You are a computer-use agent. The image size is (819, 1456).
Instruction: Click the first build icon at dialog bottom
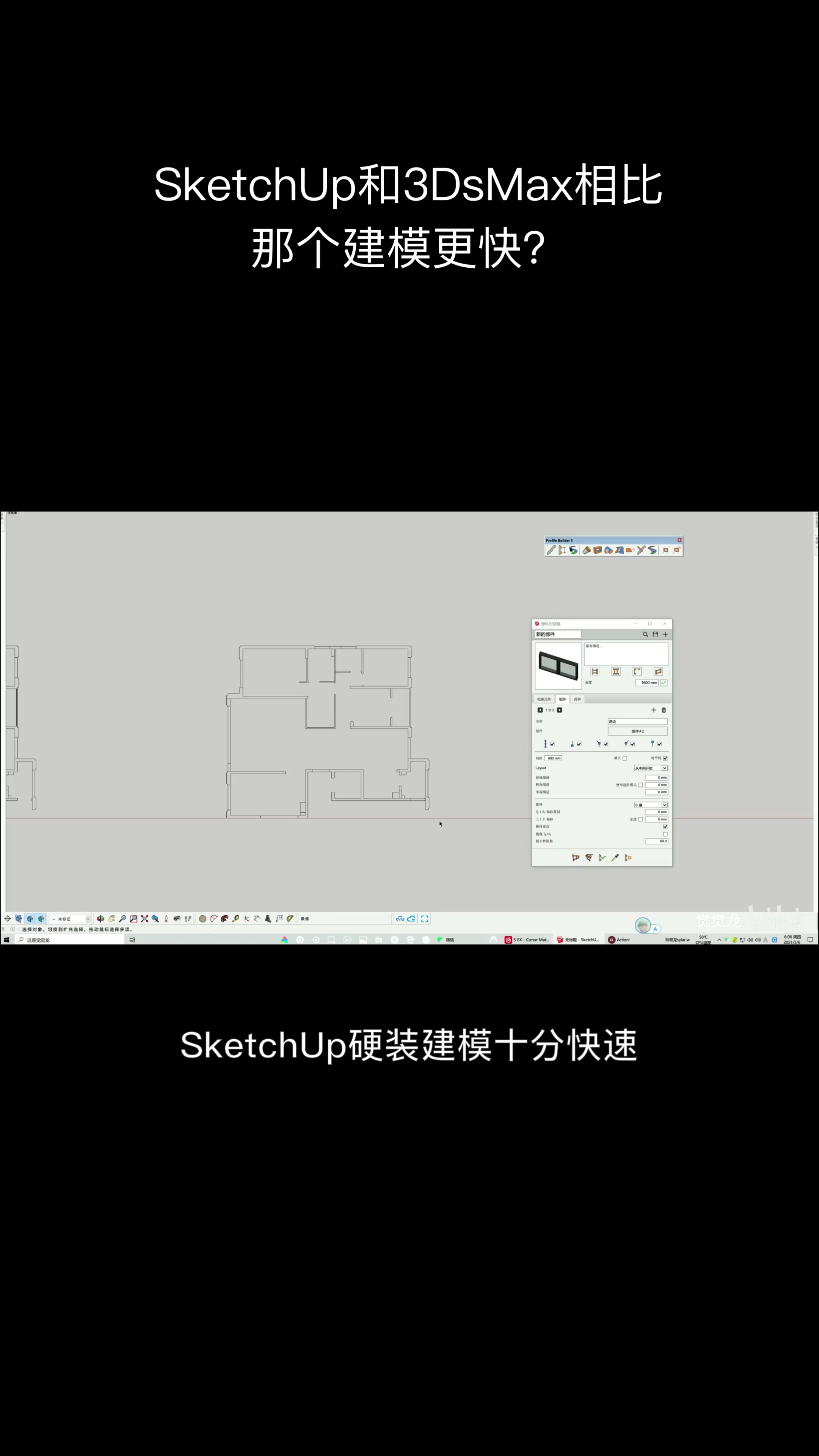(576, 857)
